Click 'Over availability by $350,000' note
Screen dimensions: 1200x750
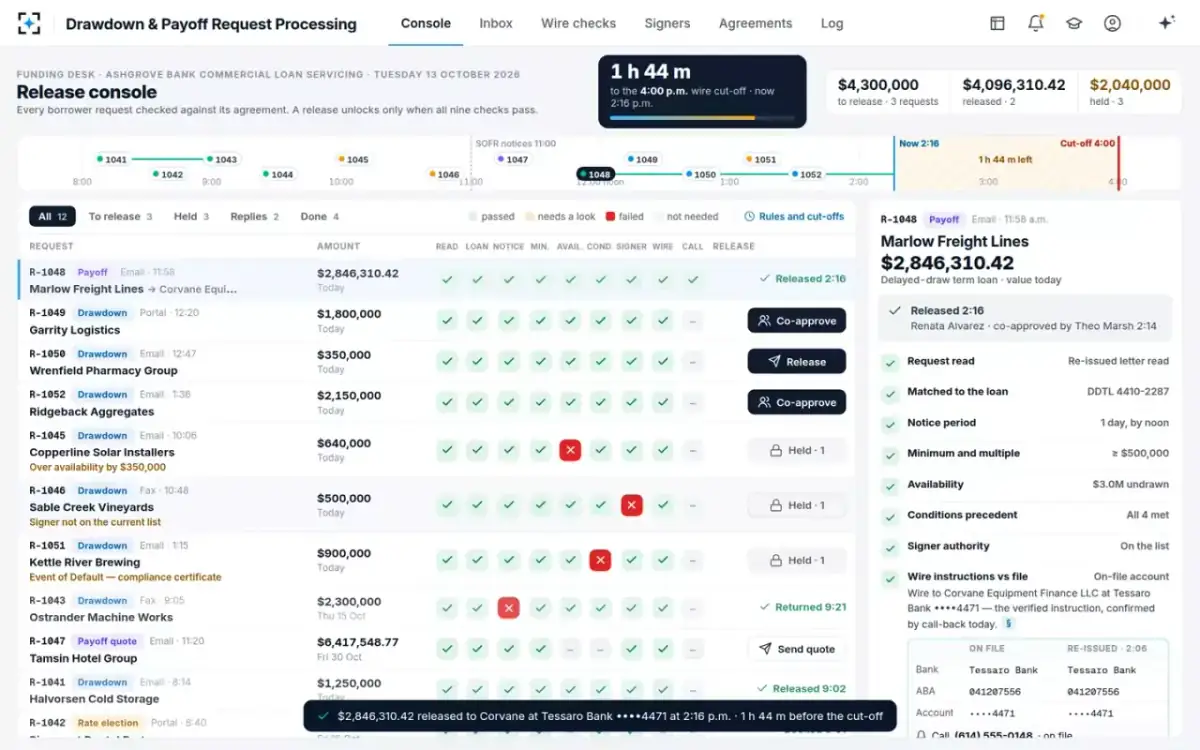(98, 467)
